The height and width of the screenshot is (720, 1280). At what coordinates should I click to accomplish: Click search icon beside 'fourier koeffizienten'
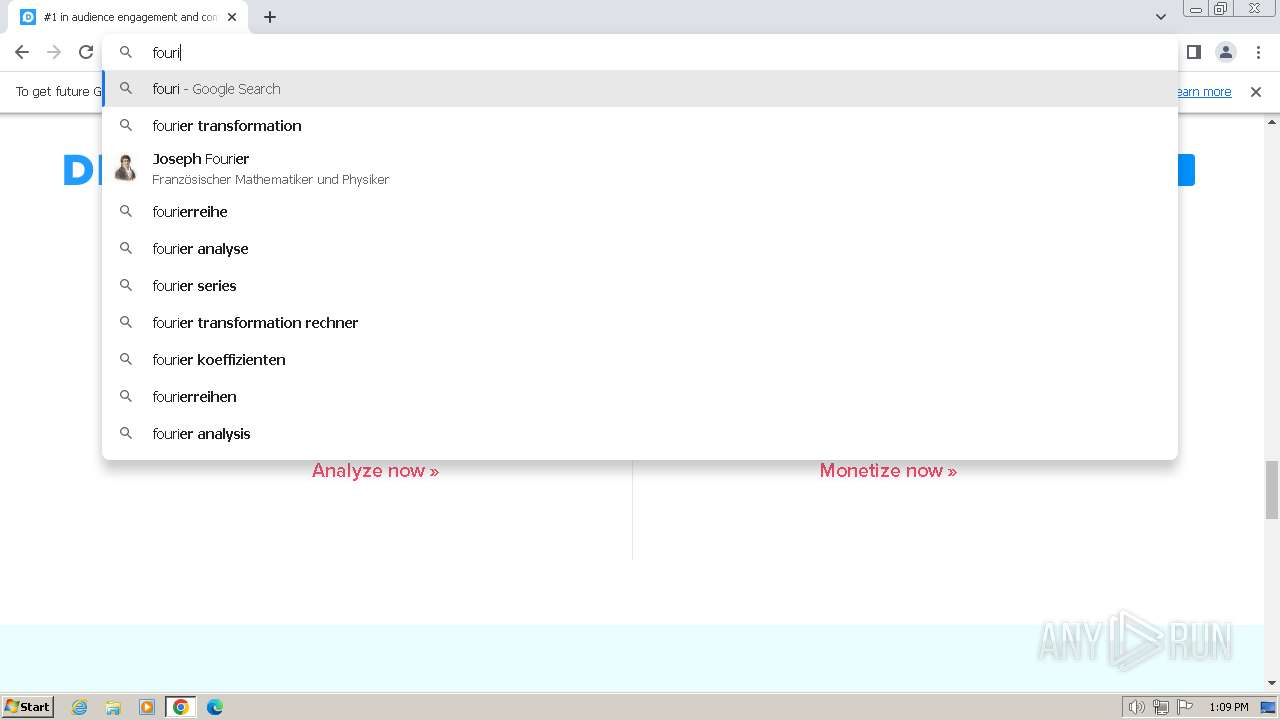126,360
